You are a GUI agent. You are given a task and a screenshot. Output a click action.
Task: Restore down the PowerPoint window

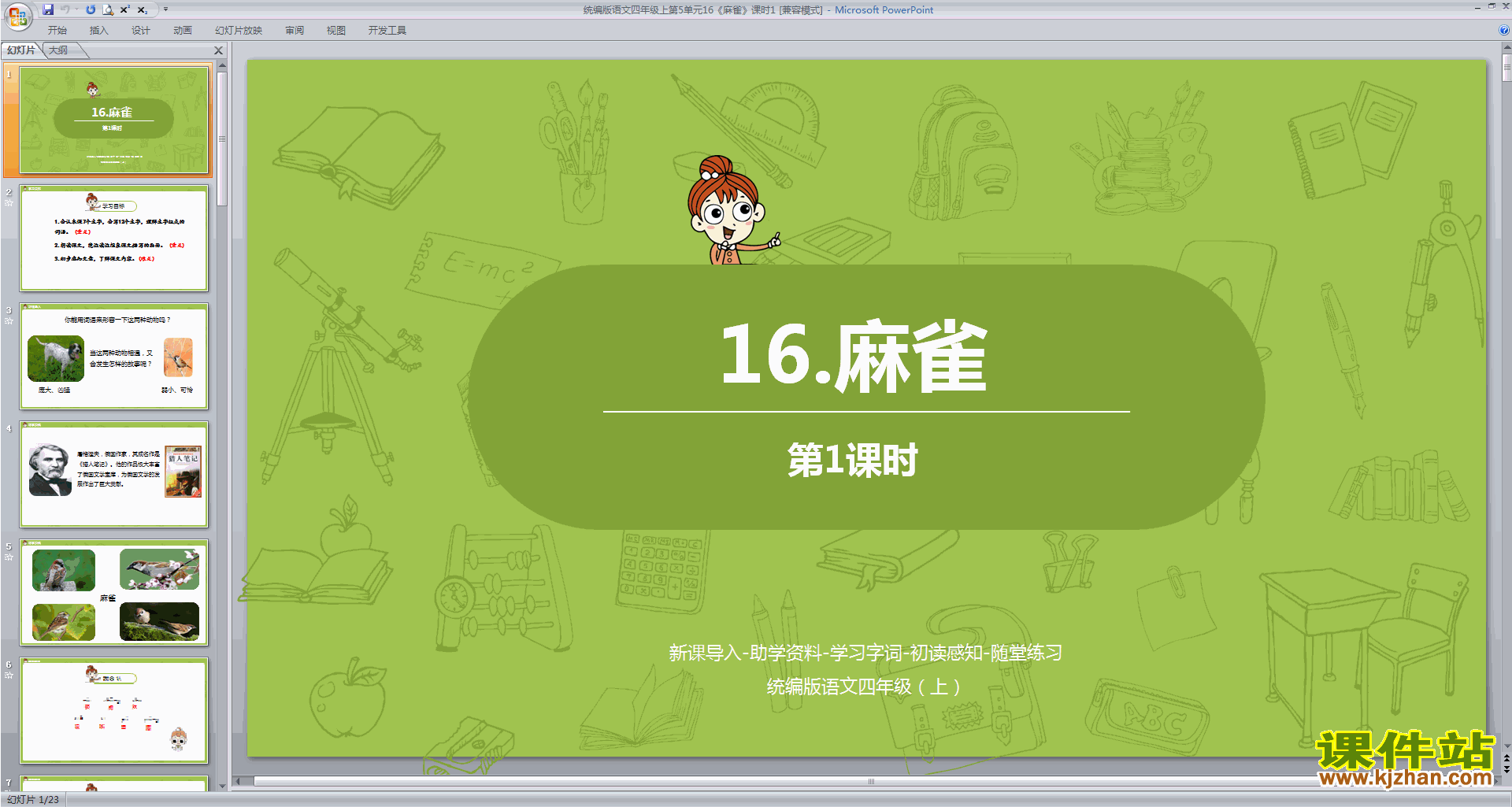coord(1492,6)
